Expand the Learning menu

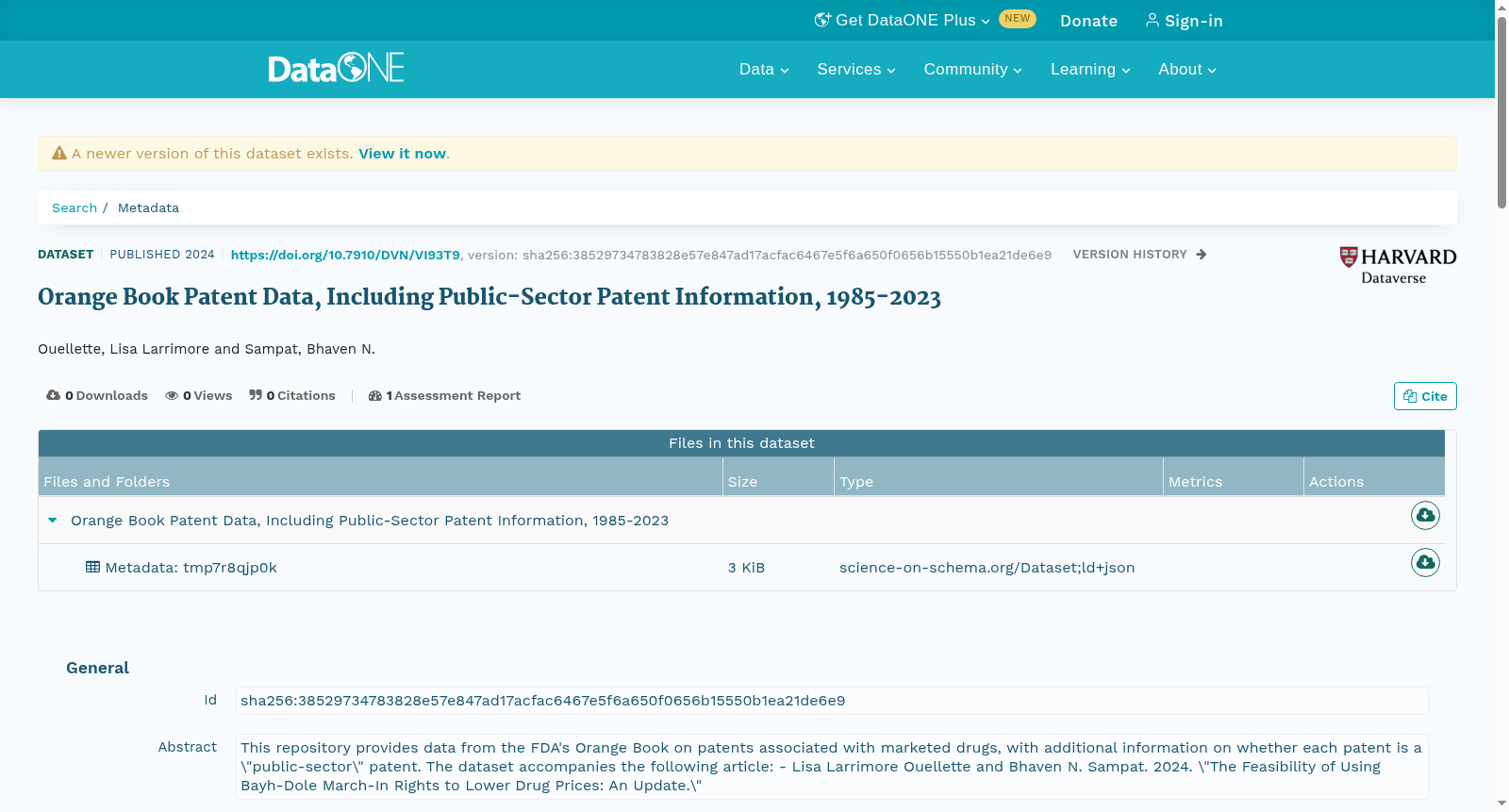(1090, 69)
